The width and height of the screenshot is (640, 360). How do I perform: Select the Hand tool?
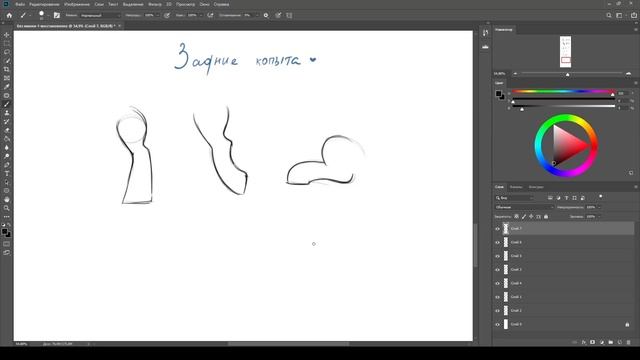point(7,200)
